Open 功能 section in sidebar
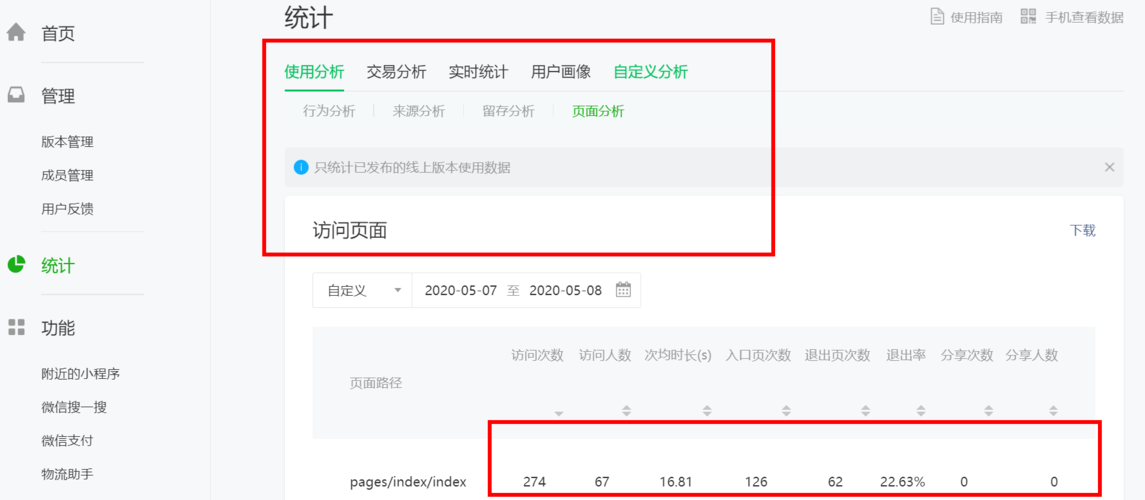1145x500 pixels. [58, 328]
